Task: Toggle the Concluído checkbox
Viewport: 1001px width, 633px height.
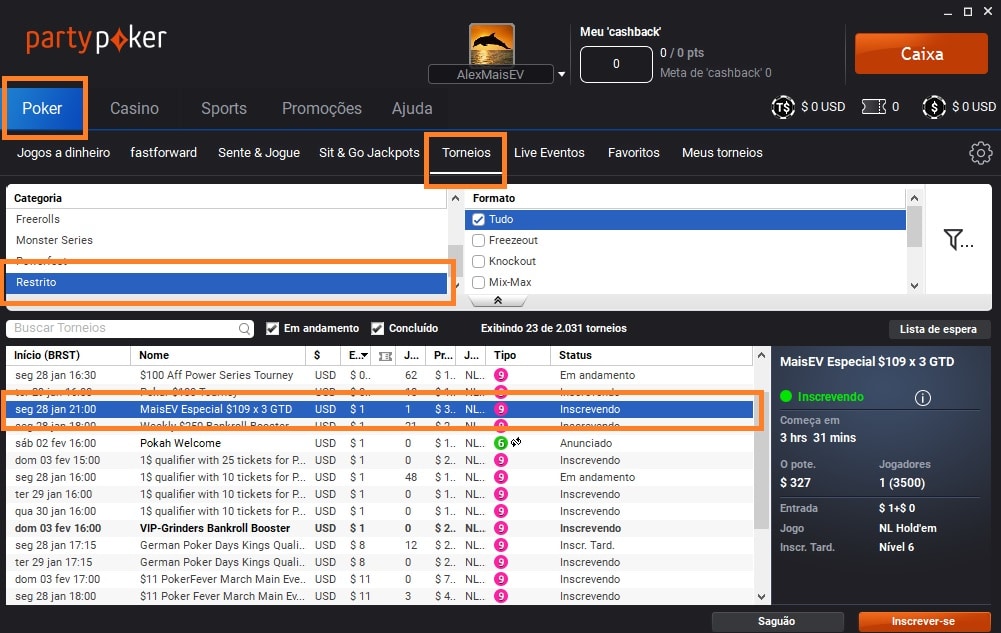Action: click(377, 329)
